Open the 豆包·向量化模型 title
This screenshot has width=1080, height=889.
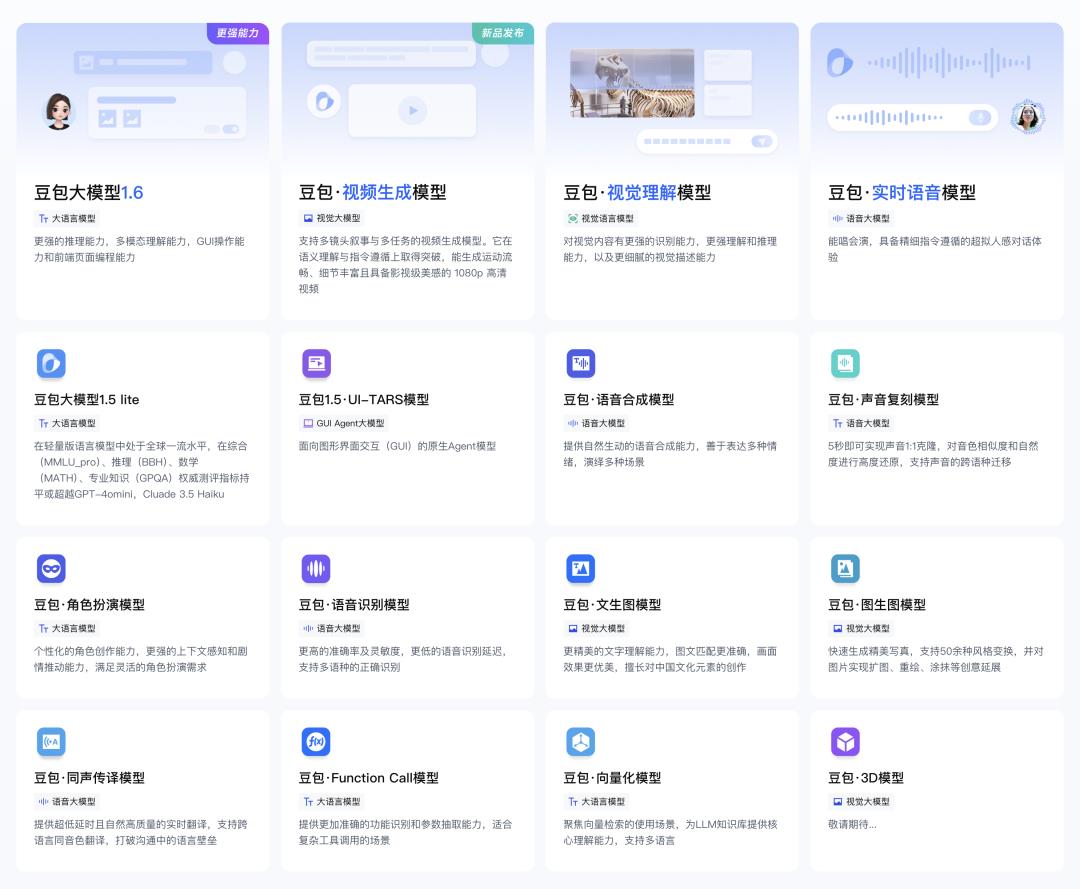(612, 777)
